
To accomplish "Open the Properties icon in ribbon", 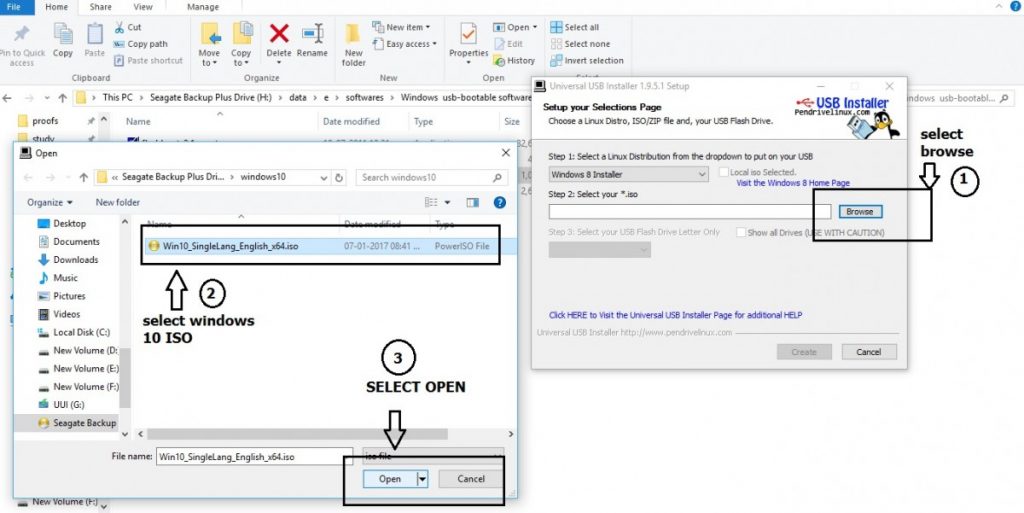I will point(468,40).
